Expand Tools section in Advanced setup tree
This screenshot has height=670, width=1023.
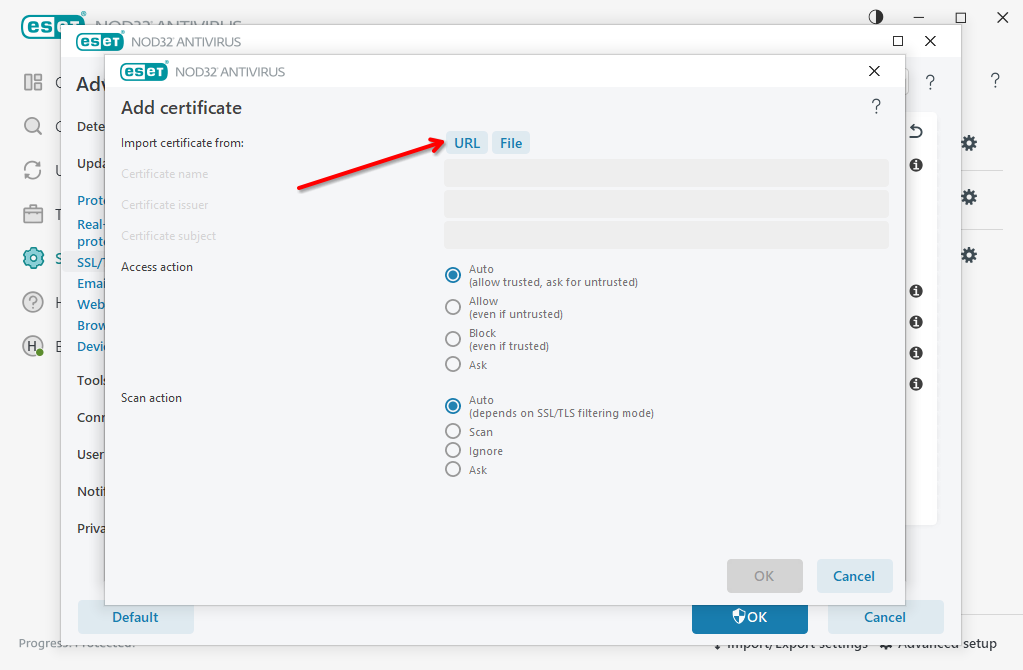[91, 380]
